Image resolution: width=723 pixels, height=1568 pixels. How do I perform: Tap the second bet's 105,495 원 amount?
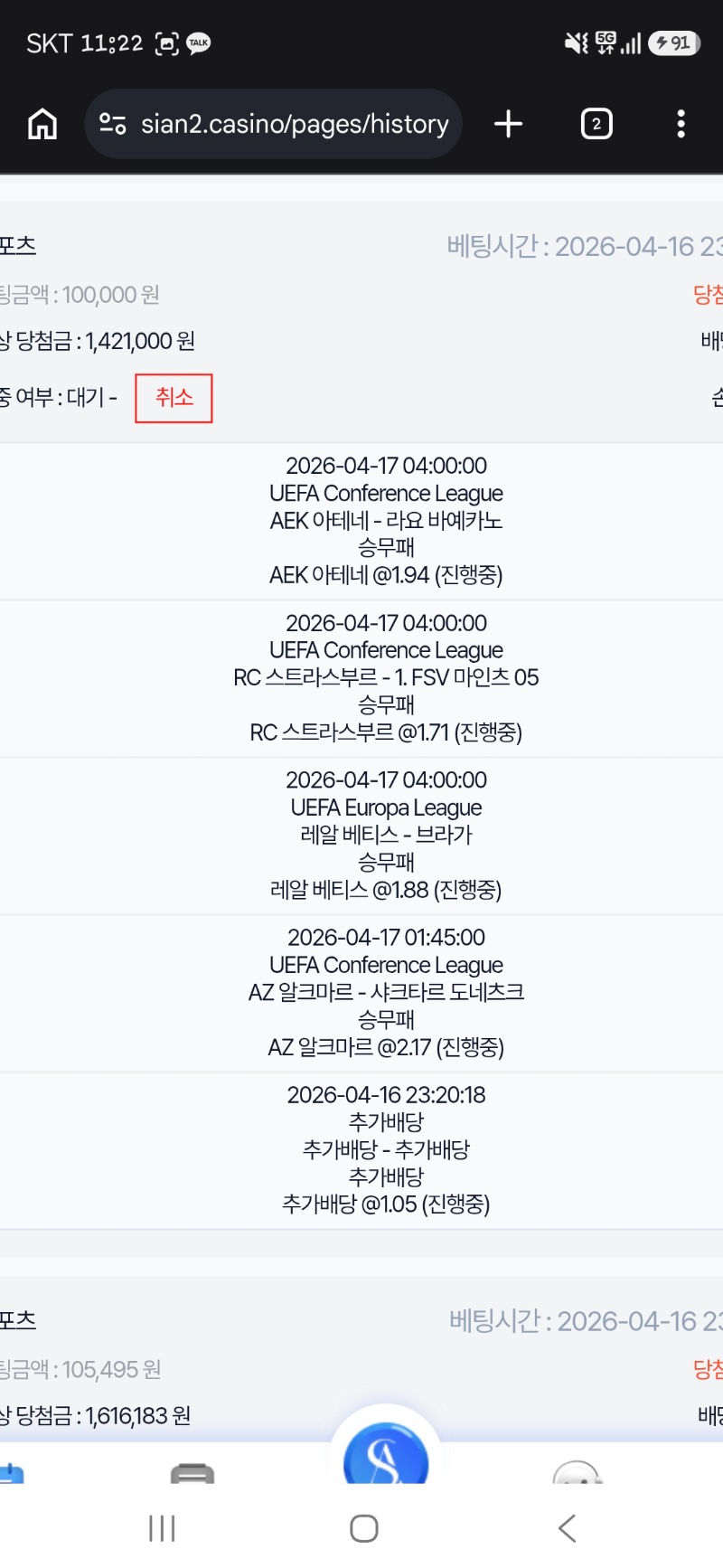[111, 1369]
